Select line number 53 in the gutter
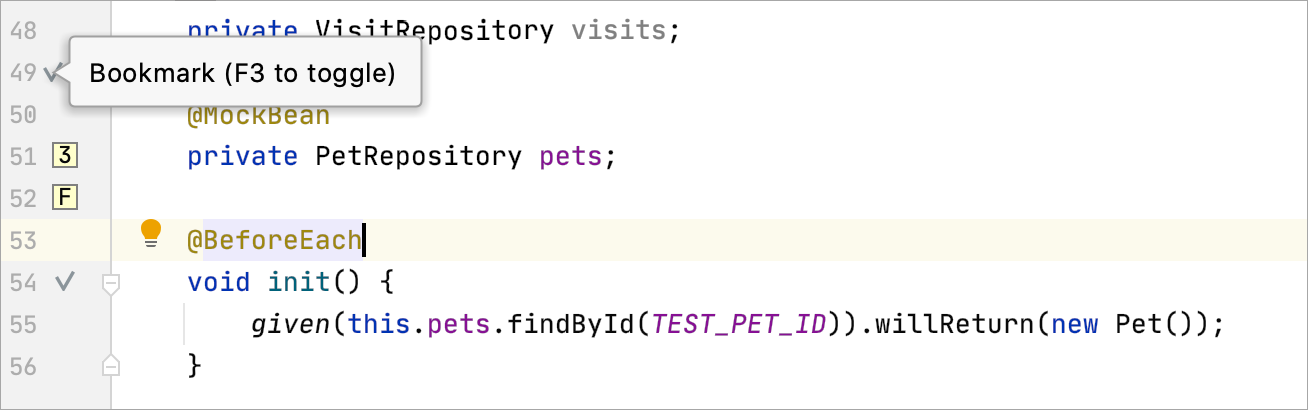1308x410 pixels. [x=23, y=241]
